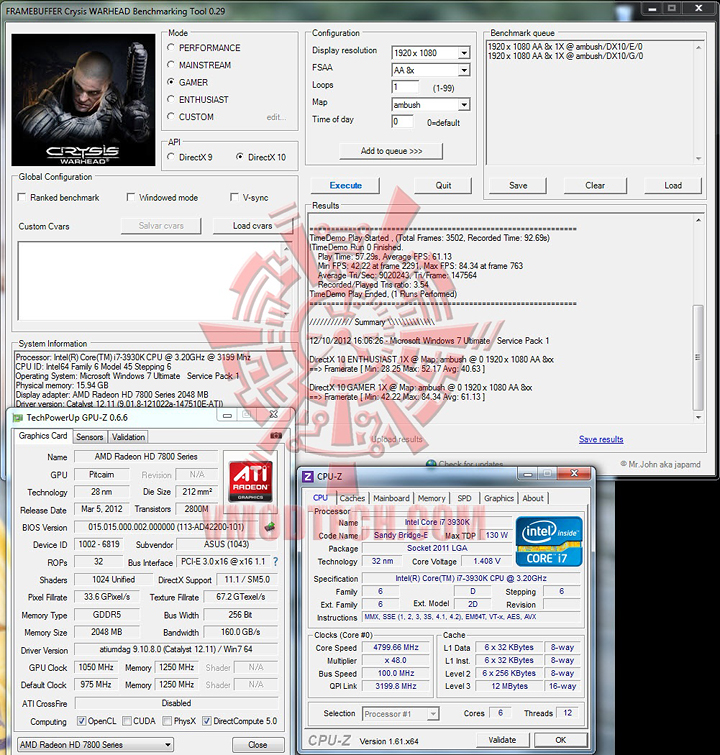Toggle the CUDA checkbox in GPU-Z
The height and width of the screenshot is (755, 720).
(127, 721)
